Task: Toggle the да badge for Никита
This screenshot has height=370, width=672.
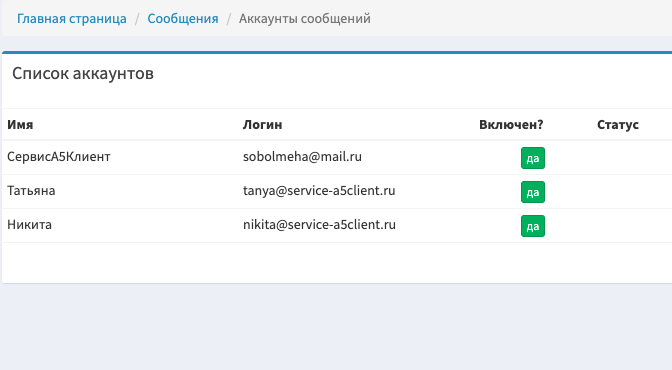Action: [x=533, y=226]
